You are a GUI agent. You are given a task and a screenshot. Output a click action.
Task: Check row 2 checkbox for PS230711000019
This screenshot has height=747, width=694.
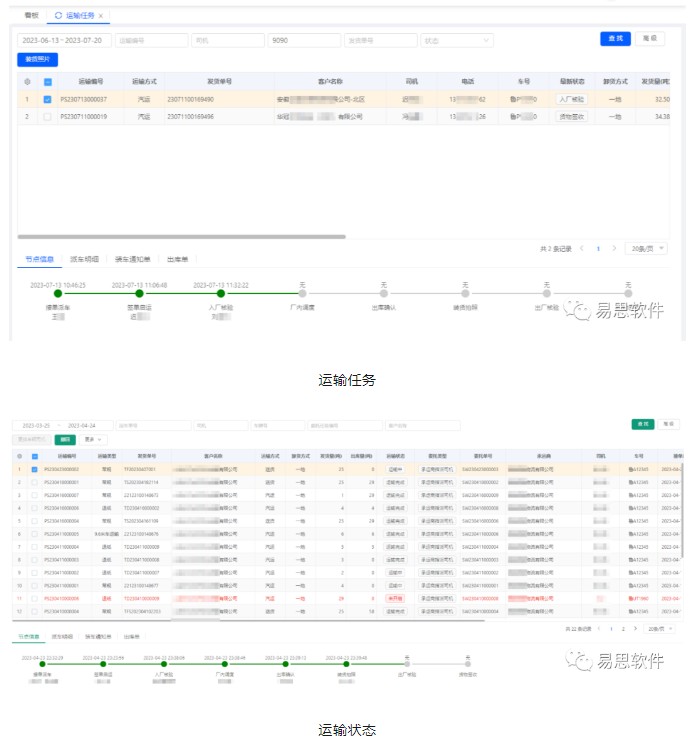pyautogui.click(x=47, y=117)
